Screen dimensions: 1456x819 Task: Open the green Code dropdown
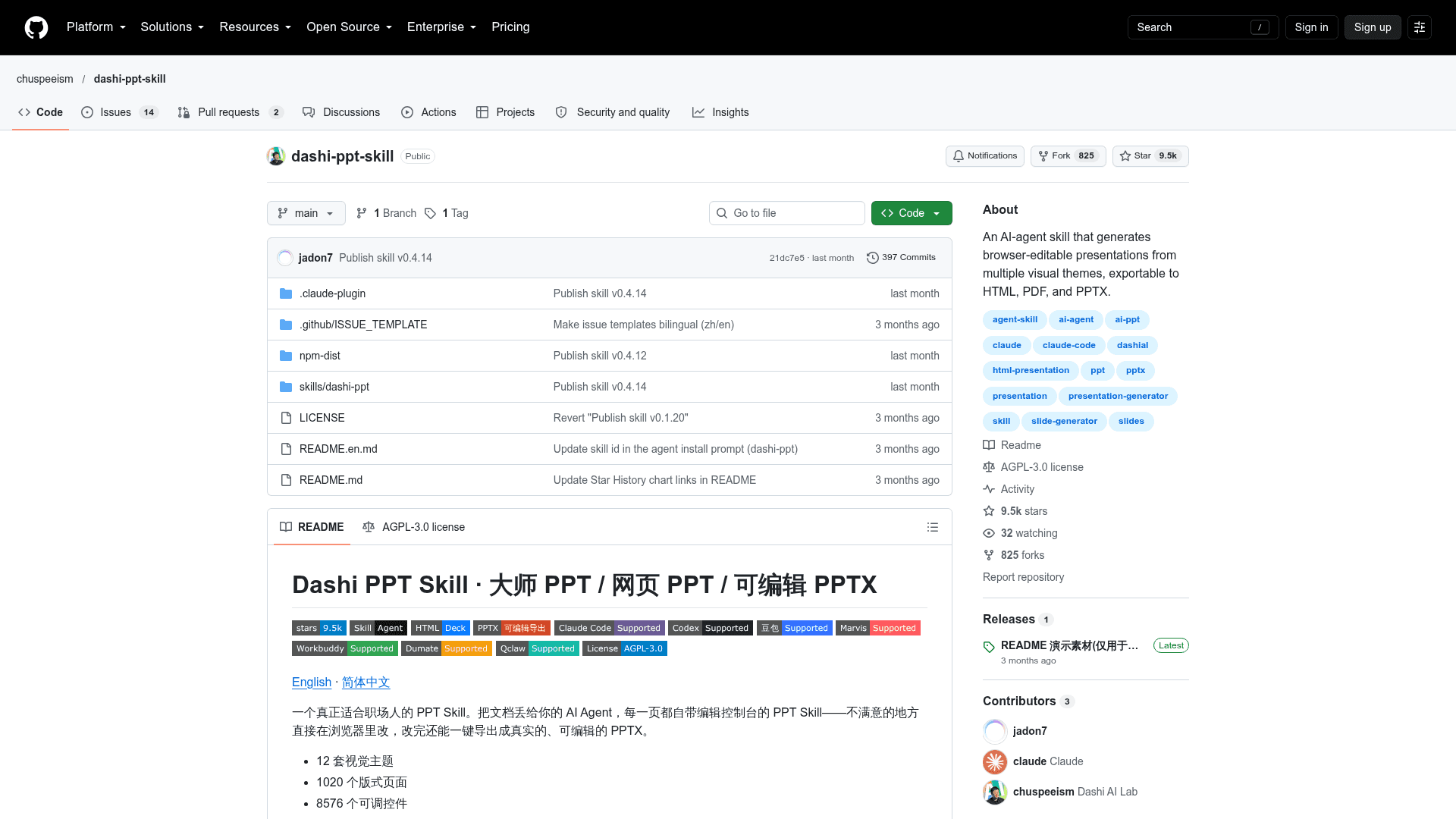912,213
